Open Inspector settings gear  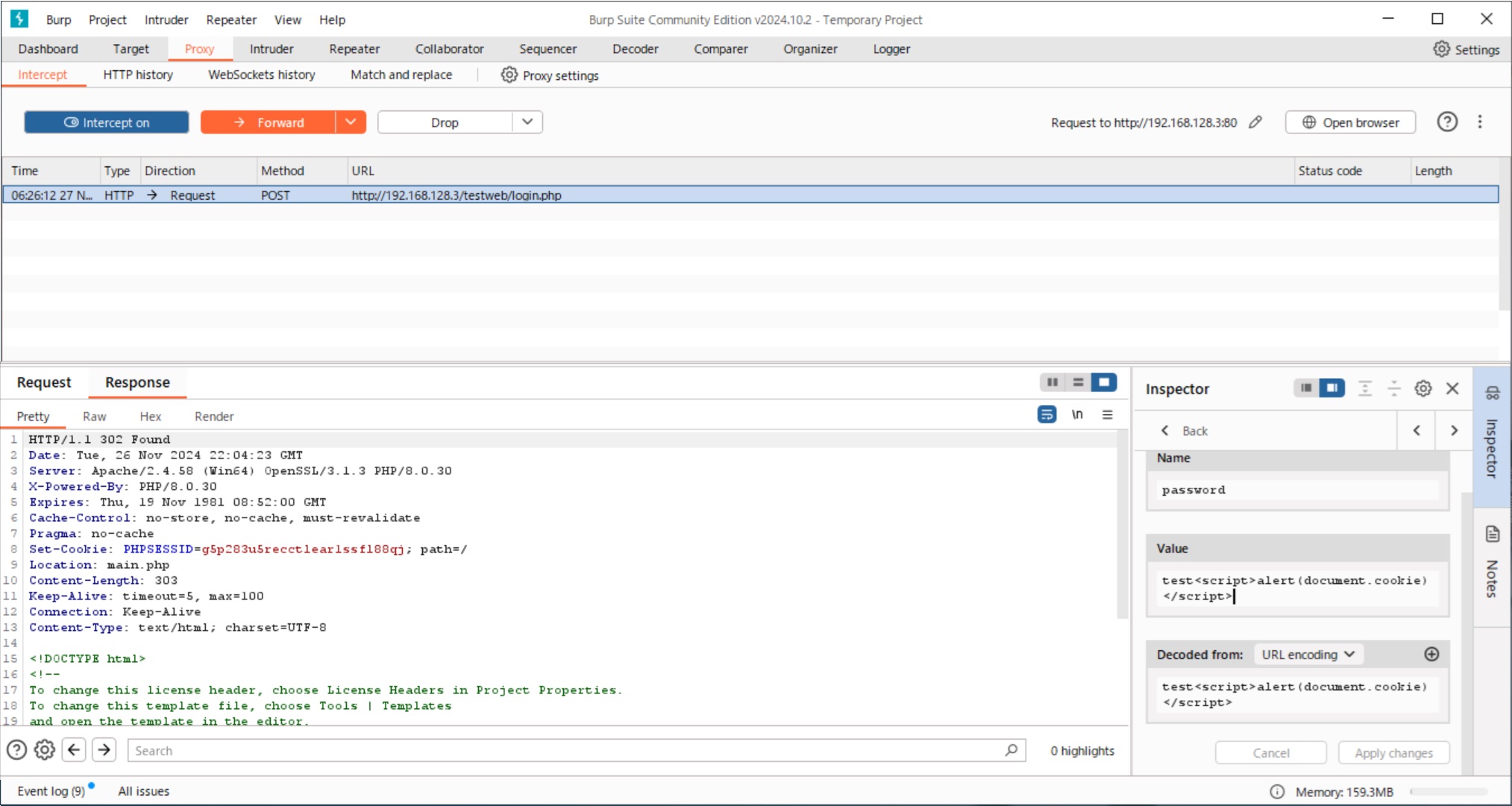pos(1422,388)
